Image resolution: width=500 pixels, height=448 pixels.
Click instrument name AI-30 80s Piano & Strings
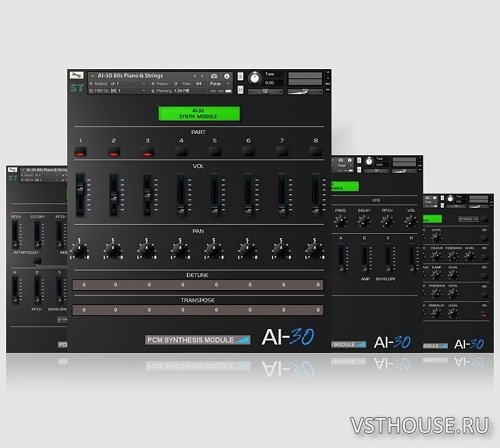(x=130, y=76)
